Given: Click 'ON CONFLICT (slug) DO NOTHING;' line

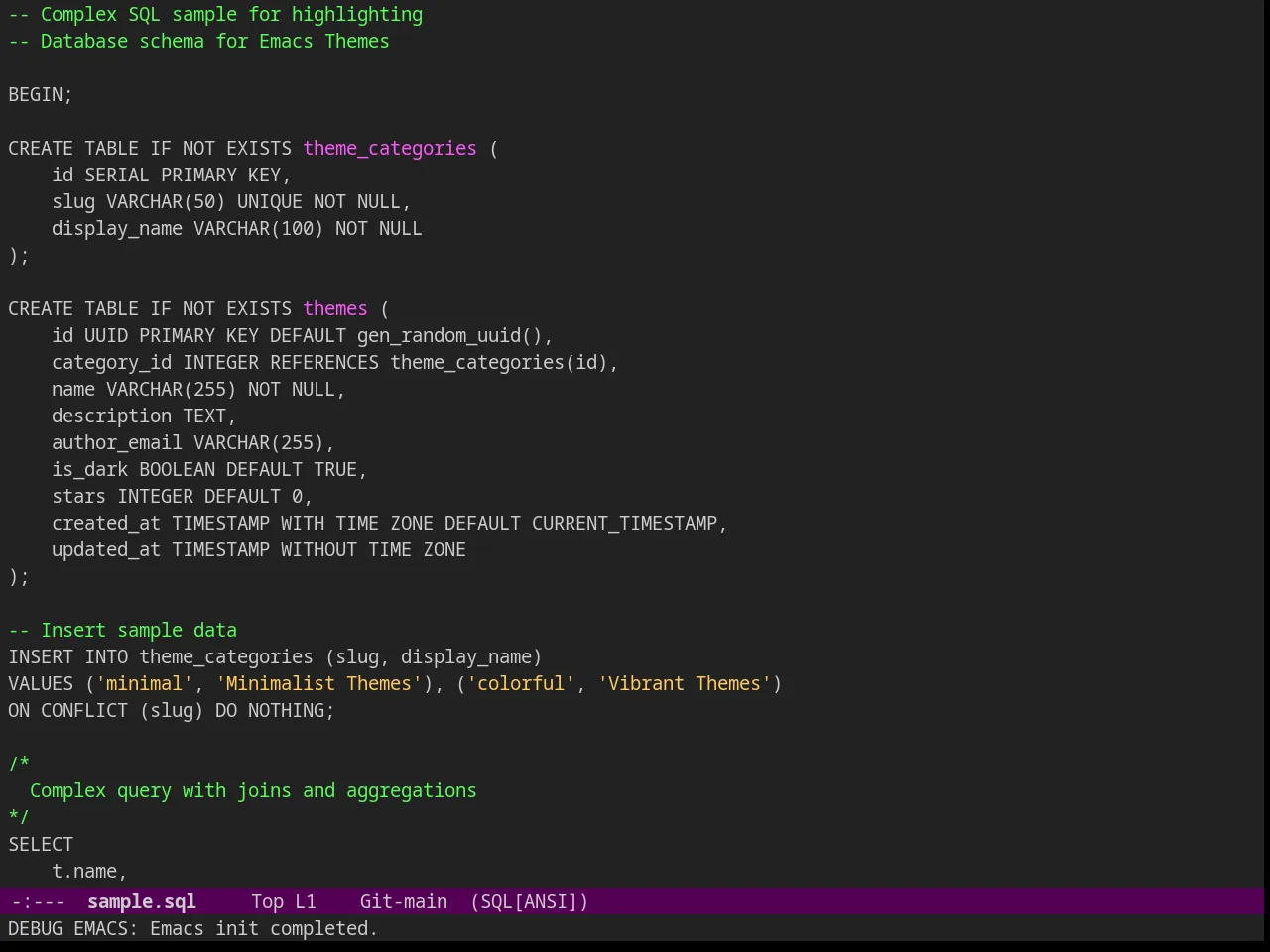Looking at the screenshot, I should (172, 710).
